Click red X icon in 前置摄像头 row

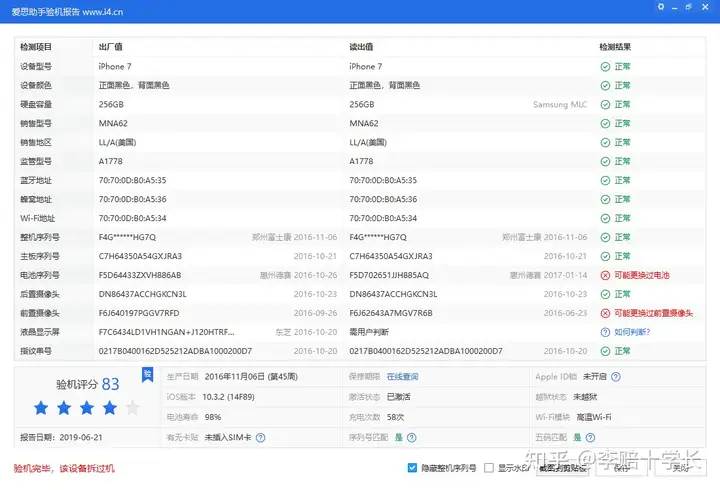click(605, 313)
